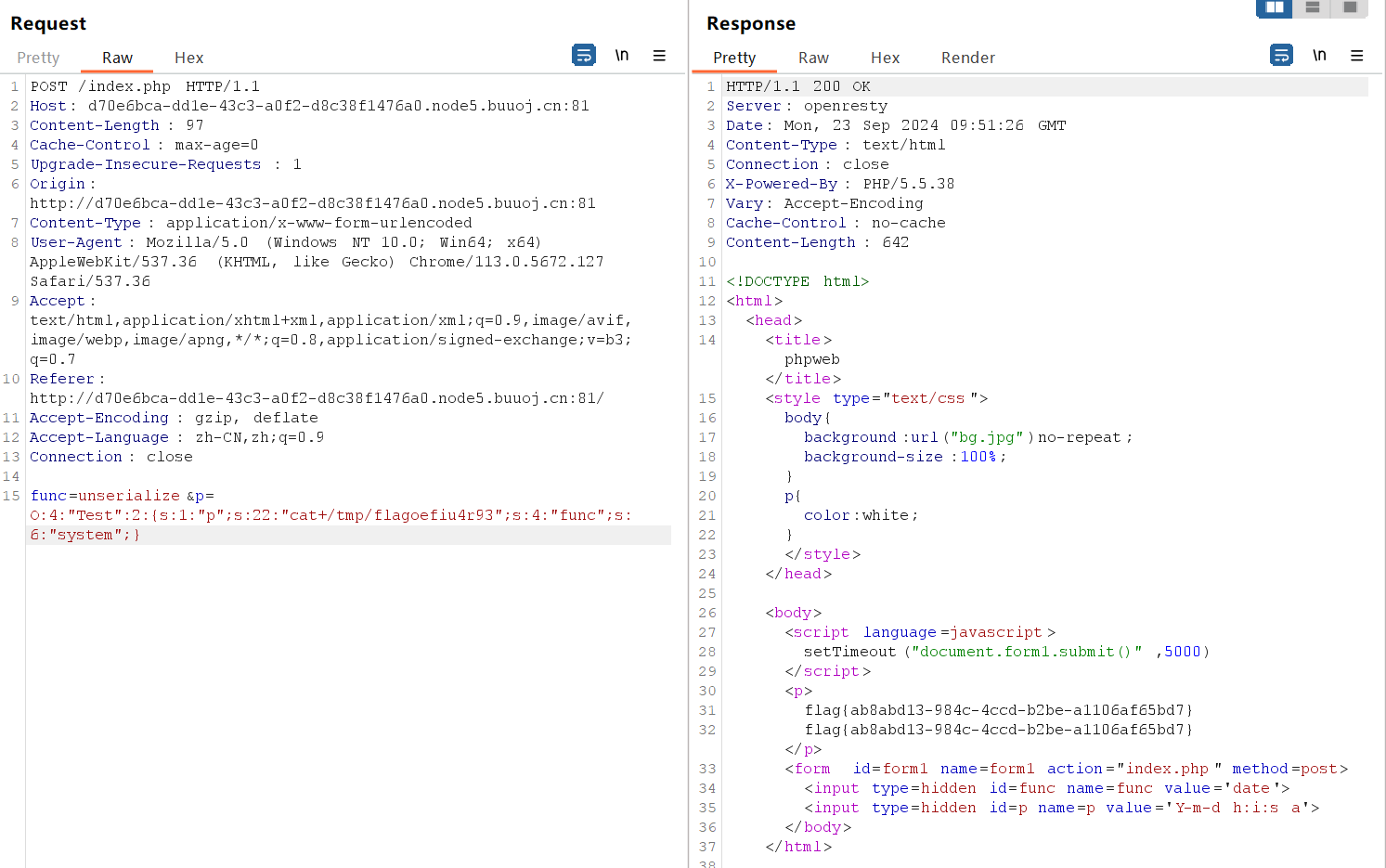The image size is (1386, 868).
Task: Click the Accept-Encoding gzip, deflate header
Action: click(174, 418)
